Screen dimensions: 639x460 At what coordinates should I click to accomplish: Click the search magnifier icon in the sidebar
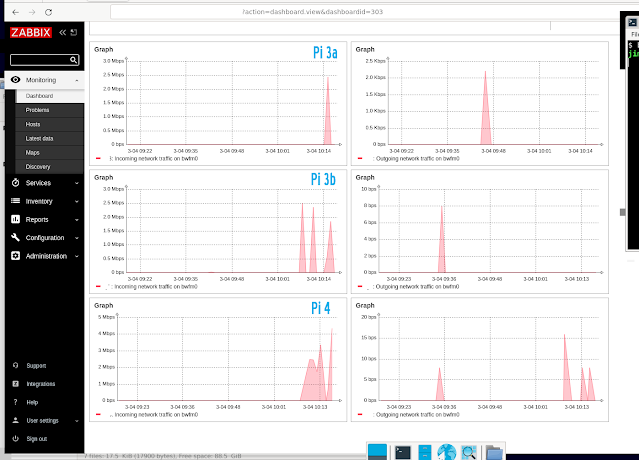coord(73,60)
